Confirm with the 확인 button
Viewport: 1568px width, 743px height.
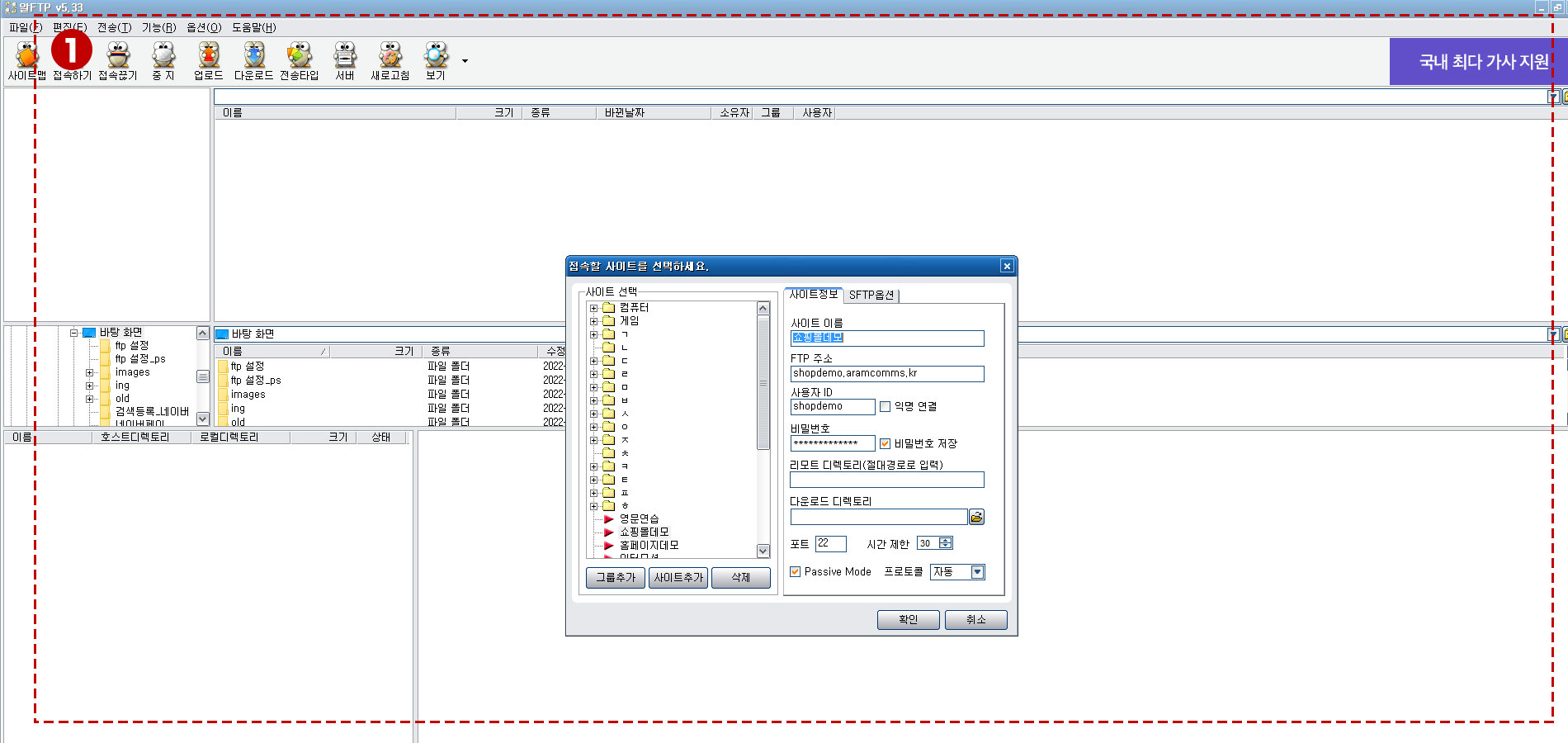point(909,620)
